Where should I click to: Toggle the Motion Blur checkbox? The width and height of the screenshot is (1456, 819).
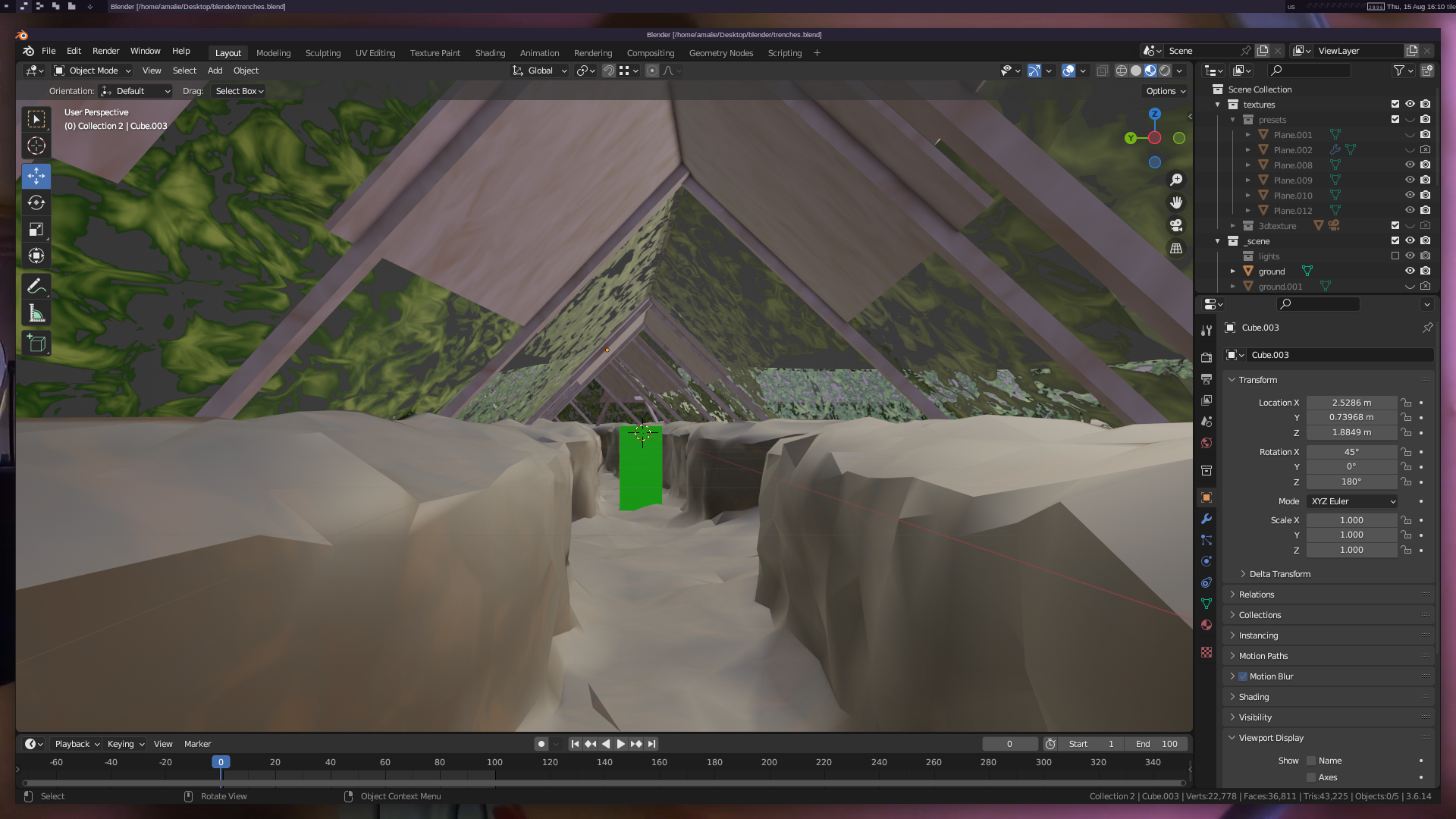tap(1243, 676)
